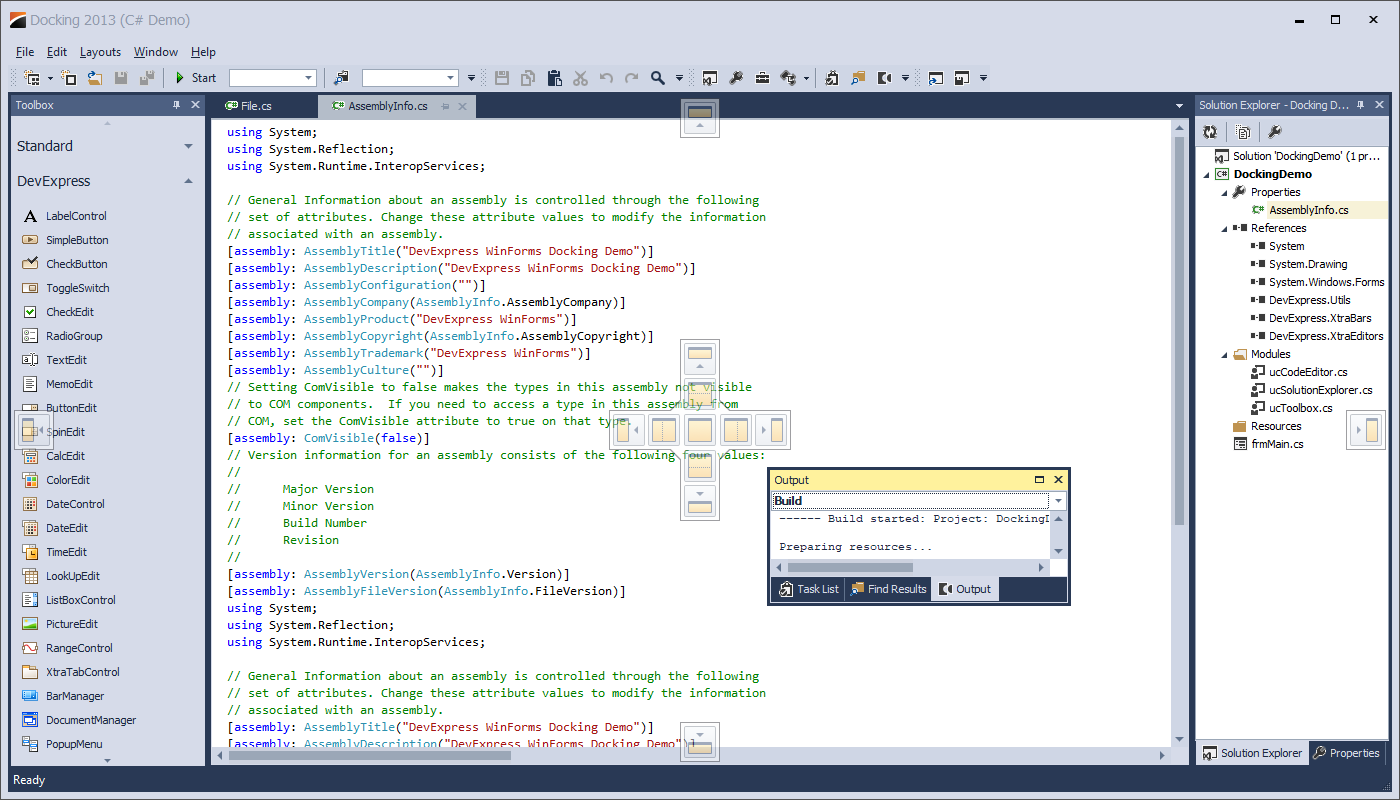This screenshot has height=800, width=1400.
Task: Click the Find magnifier icon in toolbar
Action: (657, 78)
